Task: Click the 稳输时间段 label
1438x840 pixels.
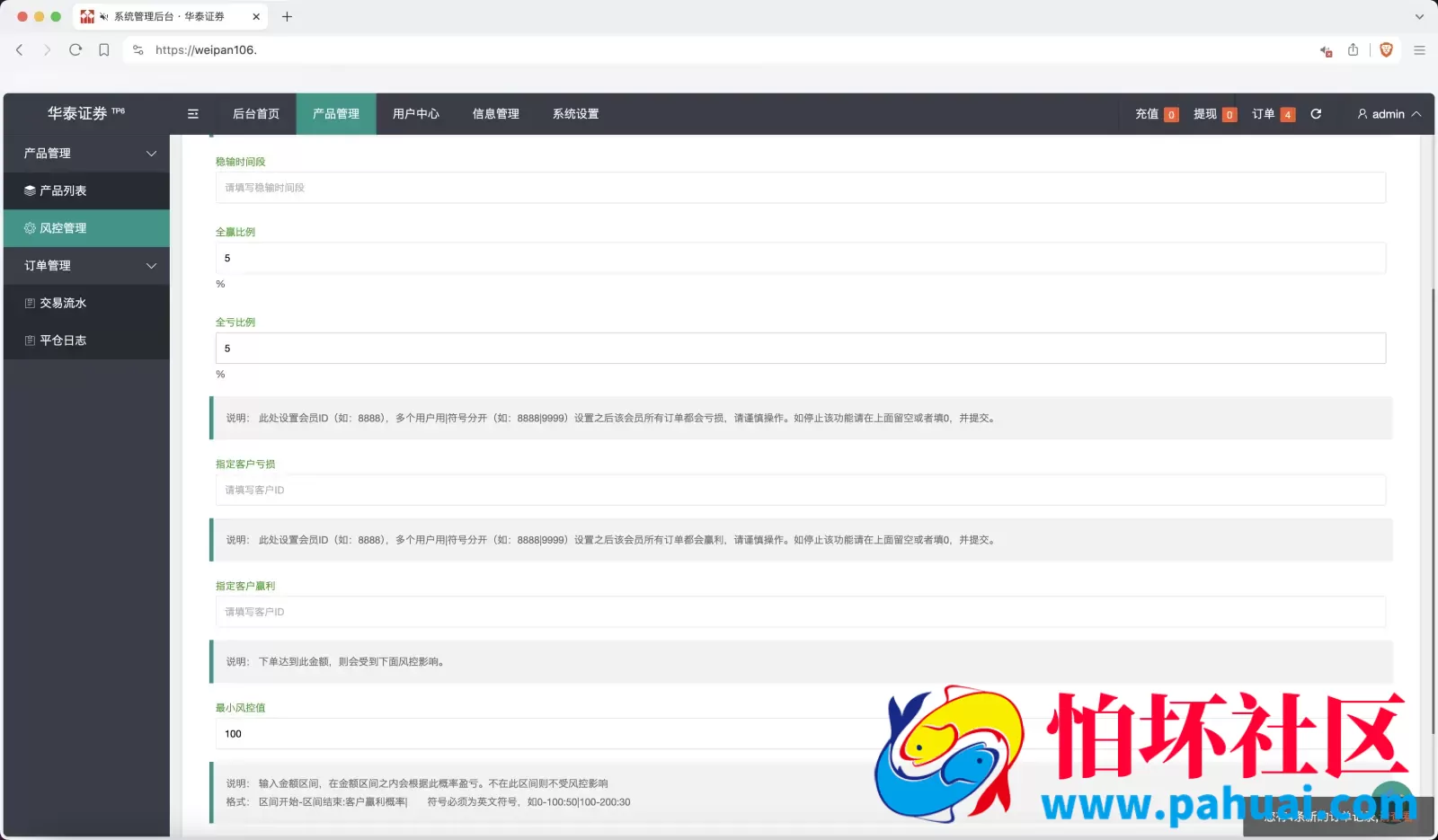Action: pyautogui.click(x=241, y=162)
